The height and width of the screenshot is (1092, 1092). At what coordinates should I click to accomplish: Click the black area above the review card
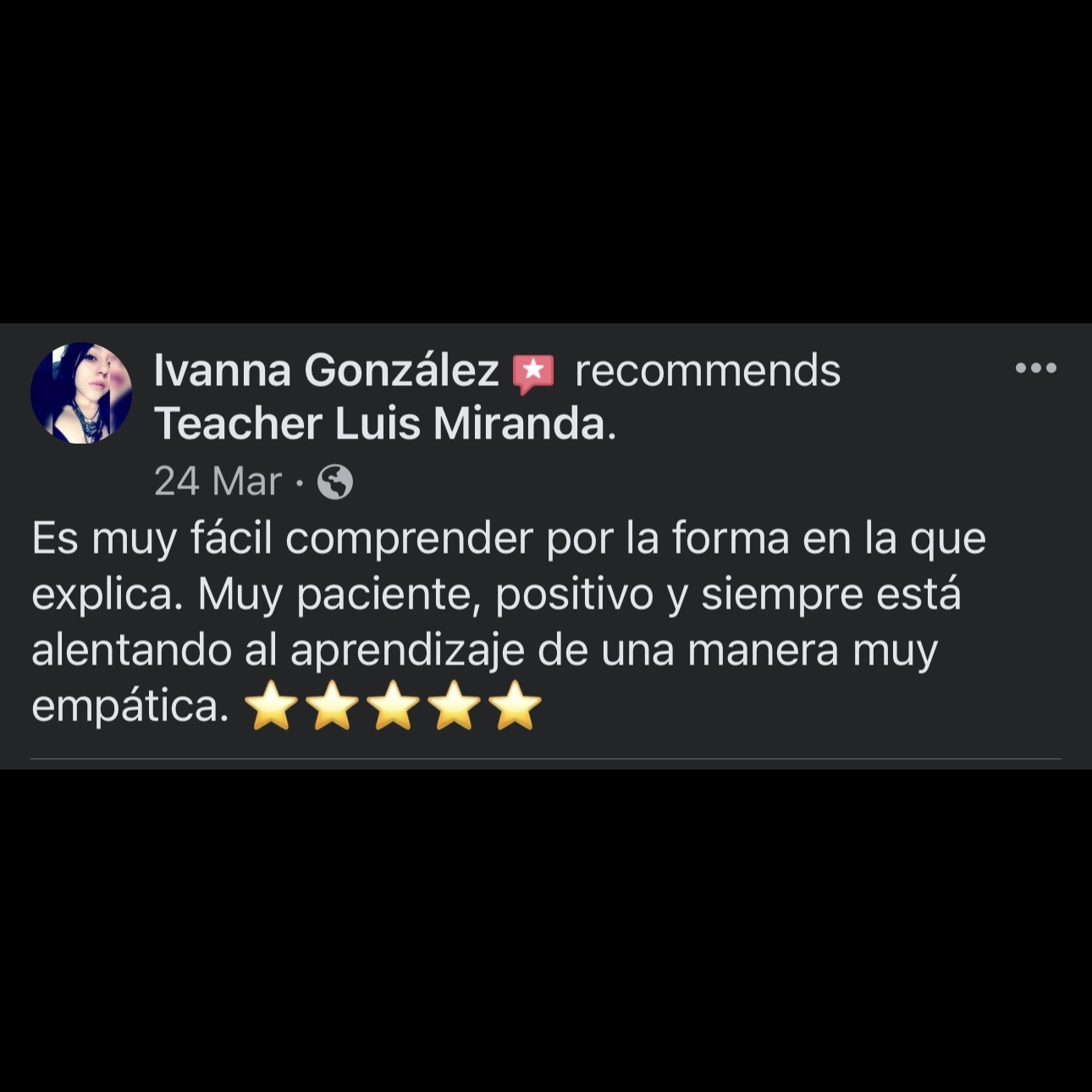pos(546,161)
